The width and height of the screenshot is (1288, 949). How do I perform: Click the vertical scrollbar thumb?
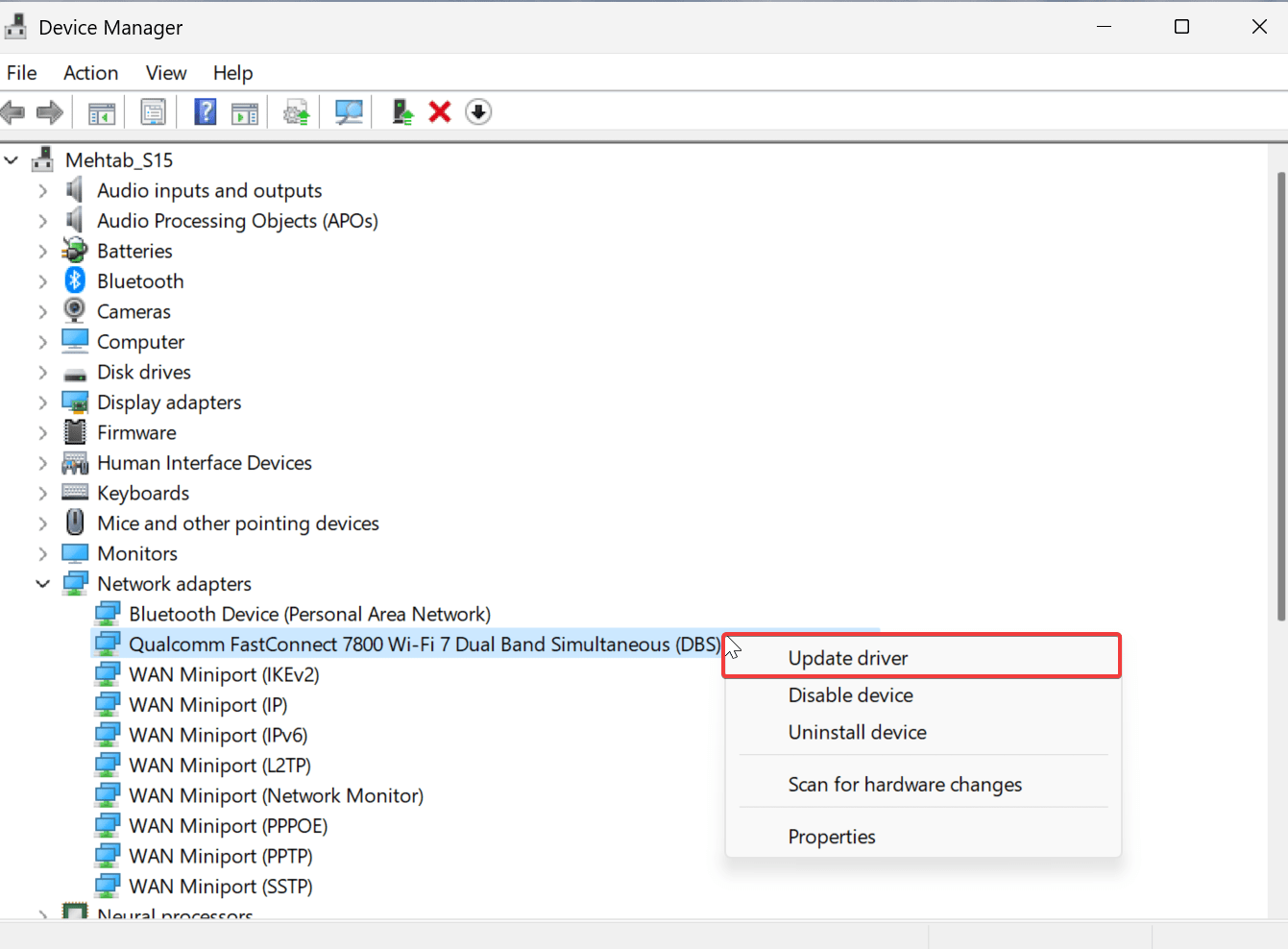[x=1280, y=396]
